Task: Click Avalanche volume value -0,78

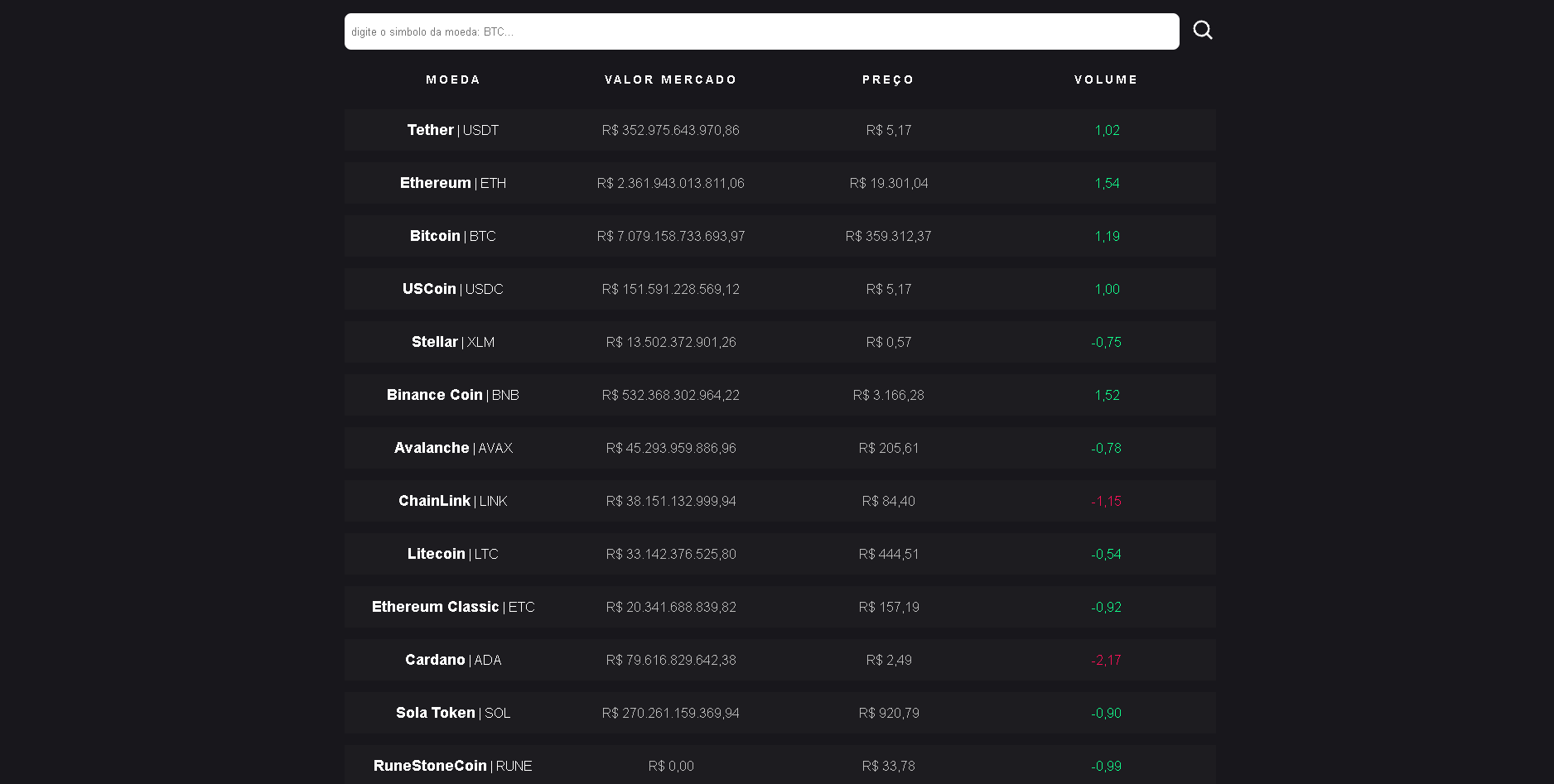Action: click(1107, 448)
